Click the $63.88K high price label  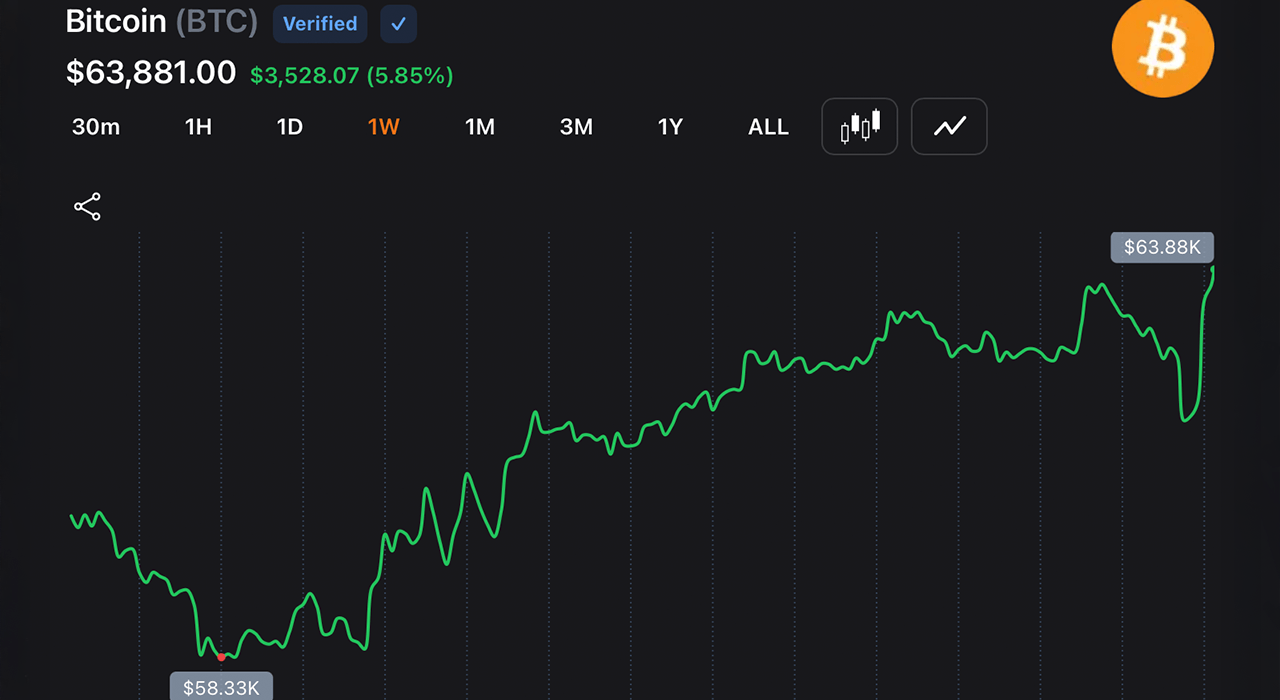(x=1162, y=247)
